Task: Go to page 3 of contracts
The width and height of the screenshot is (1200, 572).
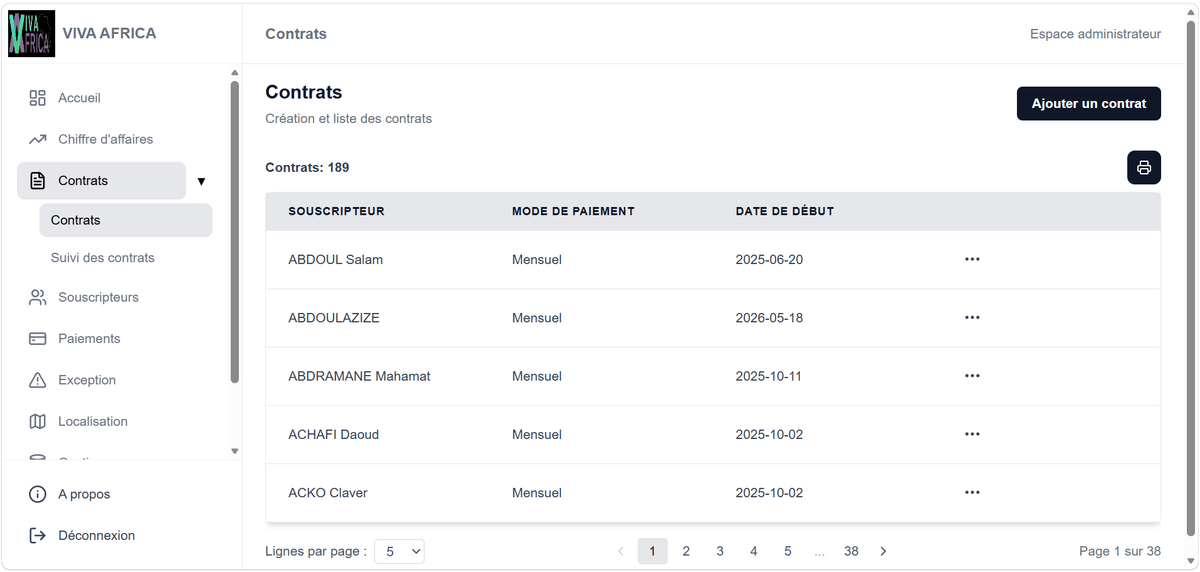Action: [720, 551]
